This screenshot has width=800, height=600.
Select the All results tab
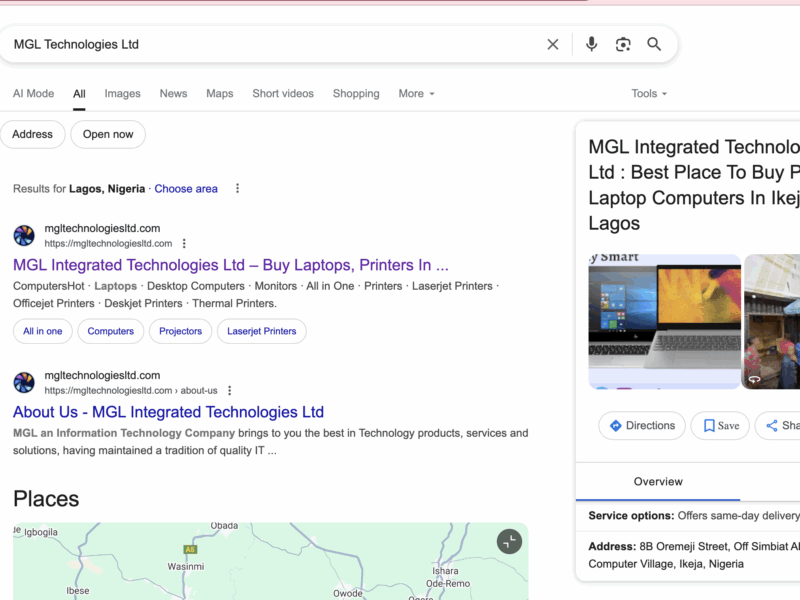[79, 94]
